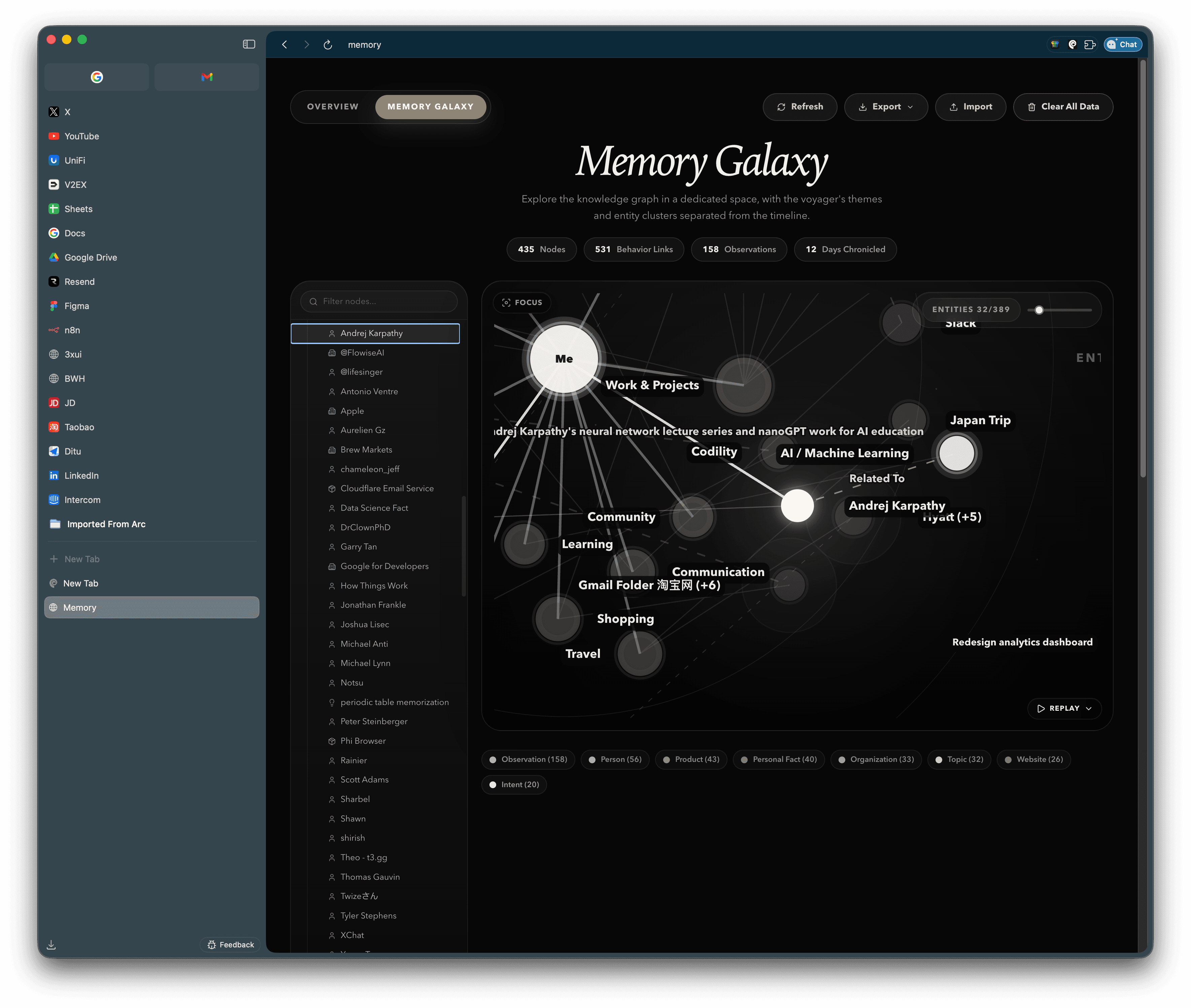Image resolution: width=1191 pixels, height=1008 pixels.
Task: Click the downloads icon in sidebar footer
Action: pyautogui.click(x=52, y=945)
